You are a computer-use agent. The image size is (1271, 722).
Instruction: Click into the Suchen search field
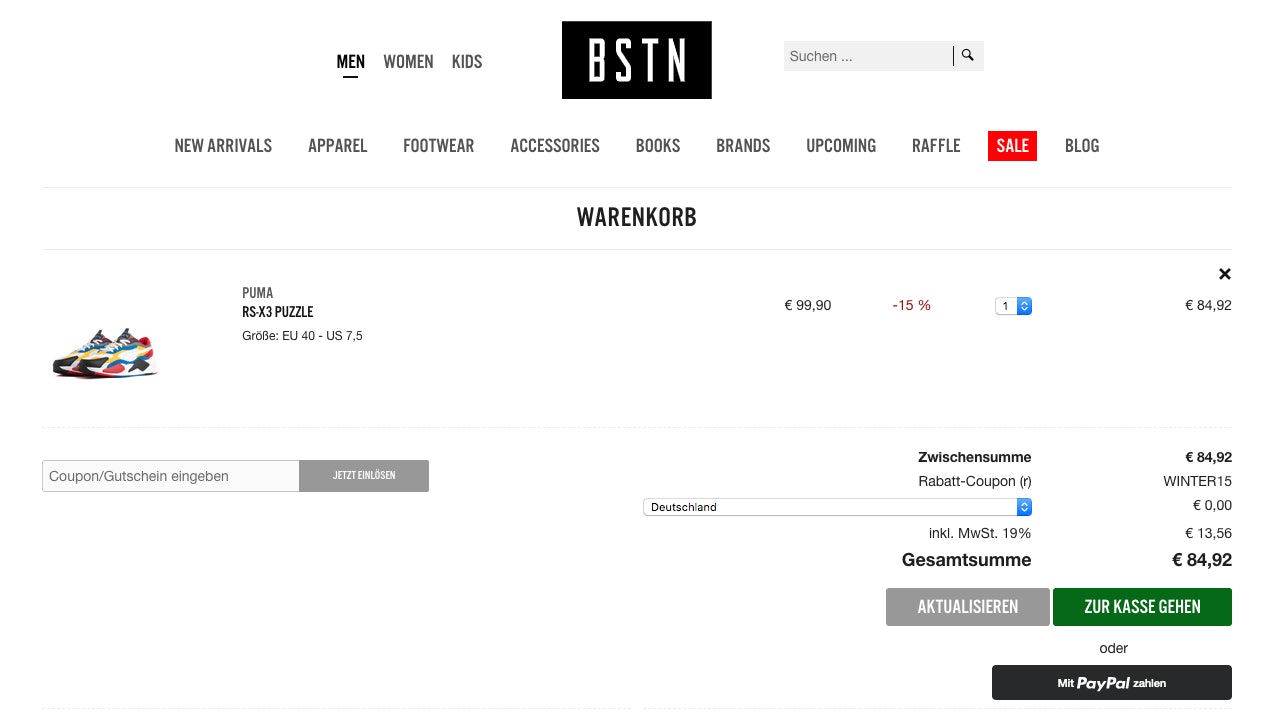click(867, 56)
